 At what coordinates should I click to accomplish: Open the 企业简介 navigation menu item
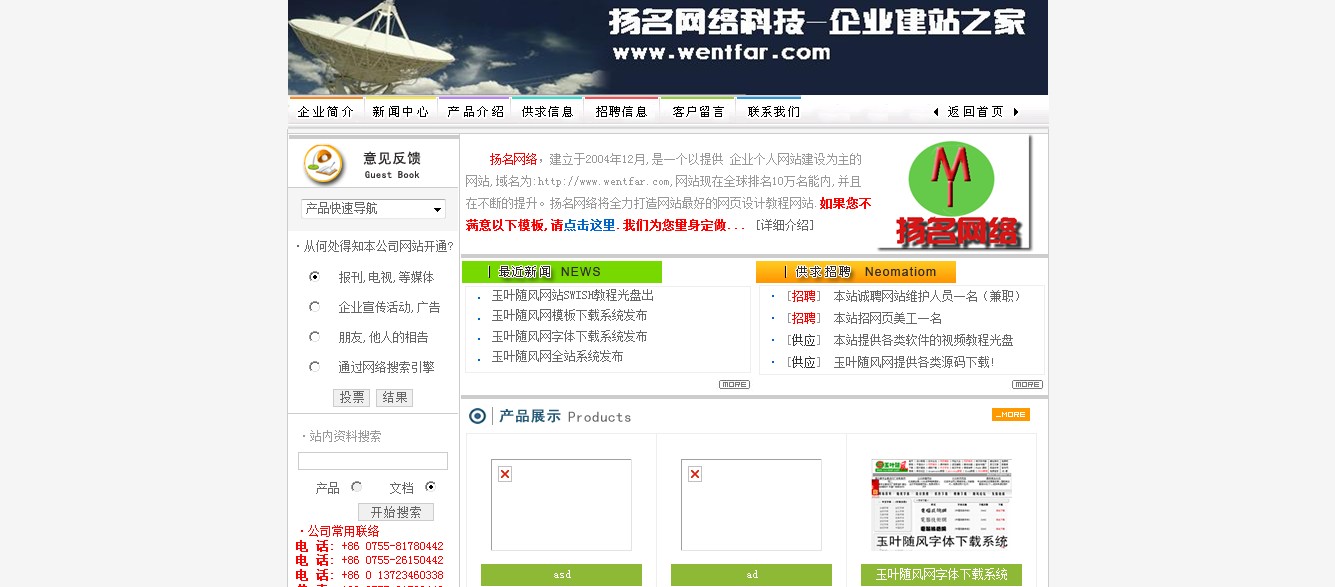(x=325, y=111)
